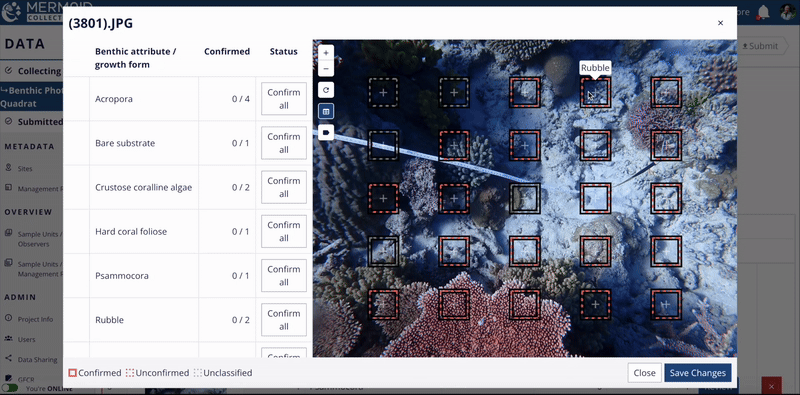This screenshot has width=800, height=395.
Task: Select the Crustose coralline algae row label
Action: (143, 187)
